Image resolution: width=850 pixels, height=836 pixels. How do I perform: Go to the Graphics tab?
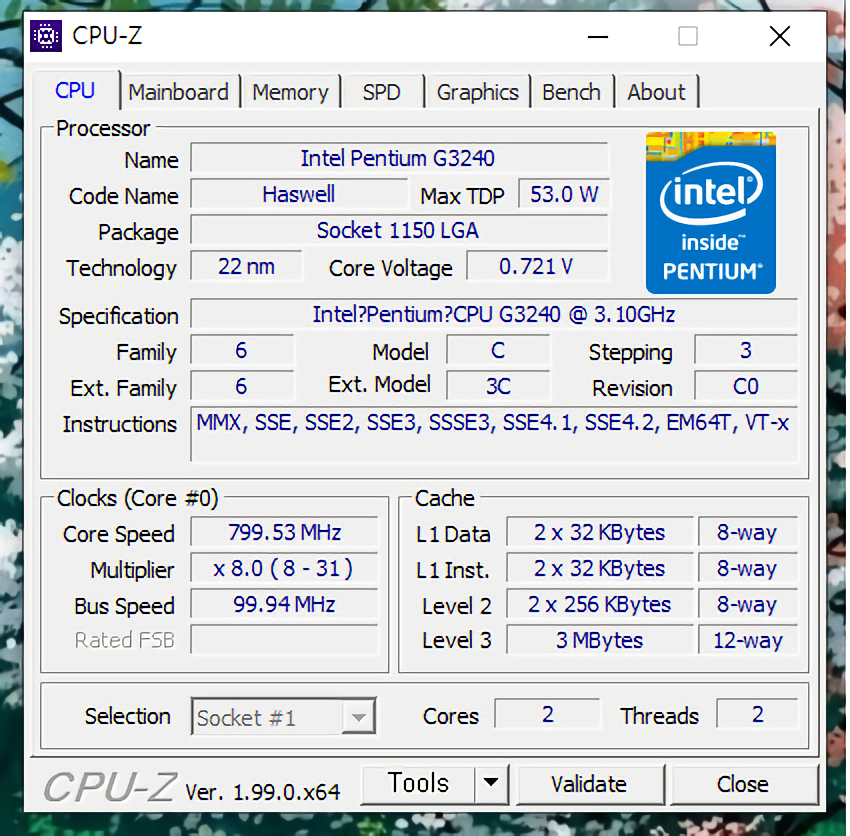[x=477, y=92]
